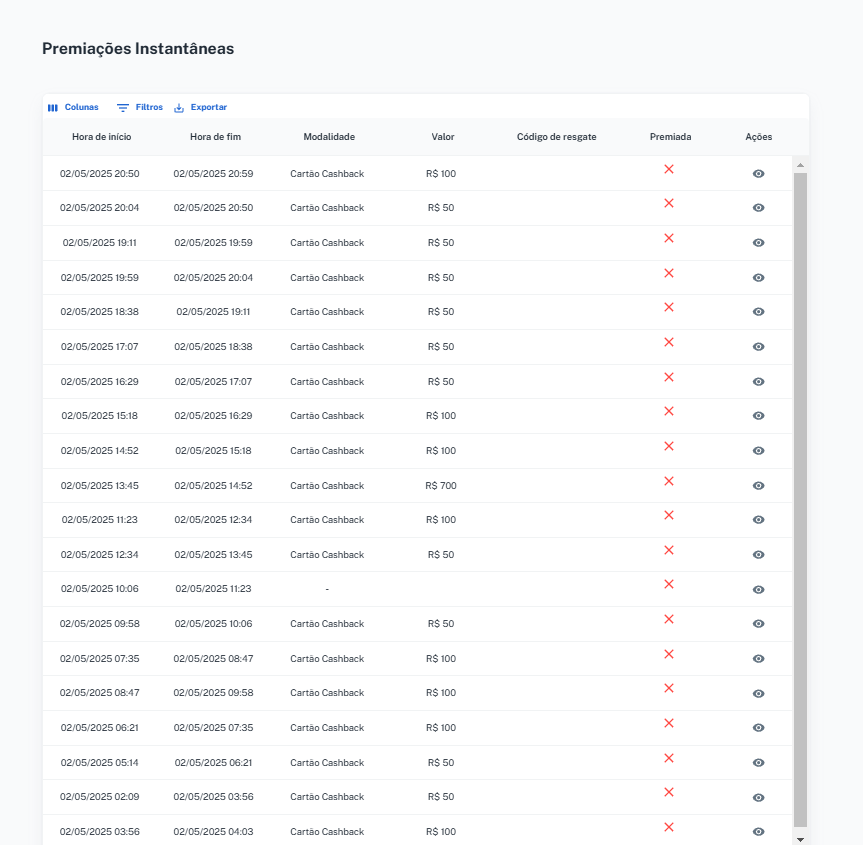Image resolution: width=863 pixels, height=845 pixels.
Task: Sort by the Hora de início column header
Action: [101, 137]
